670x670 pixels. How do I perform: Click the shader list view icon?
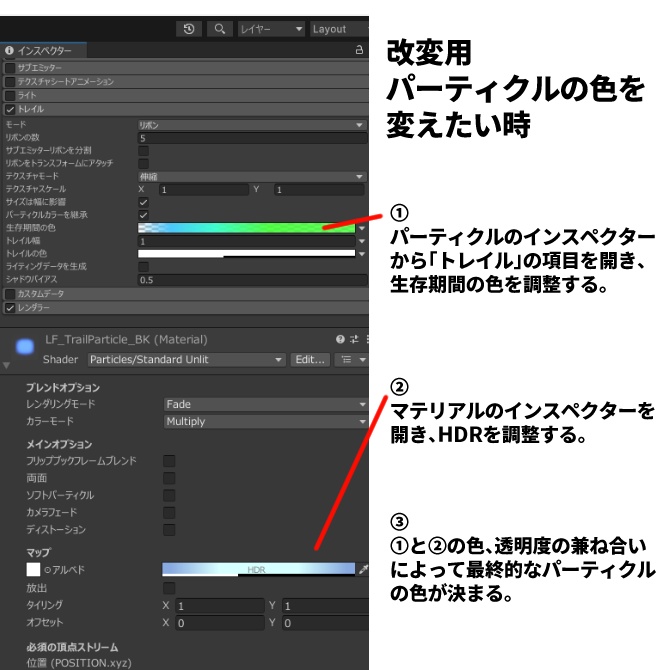coord(347,360)
